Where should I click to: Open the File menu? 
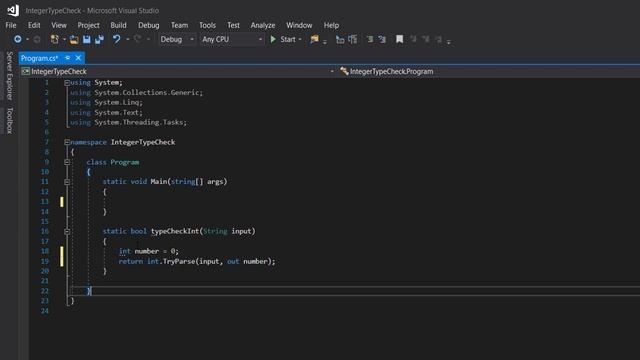coord(11,25)
